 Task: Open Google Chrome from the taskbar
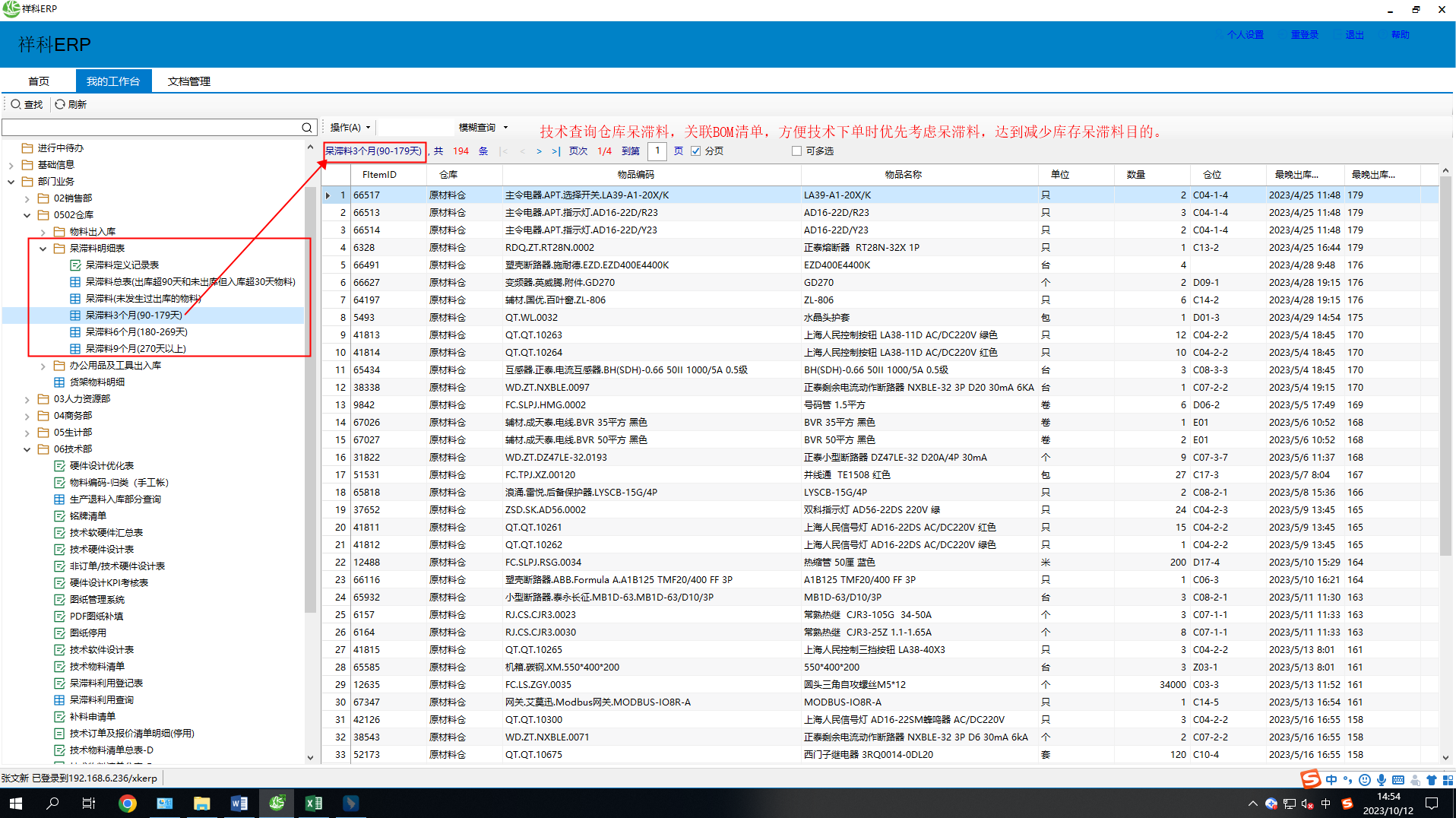[128, 803]
